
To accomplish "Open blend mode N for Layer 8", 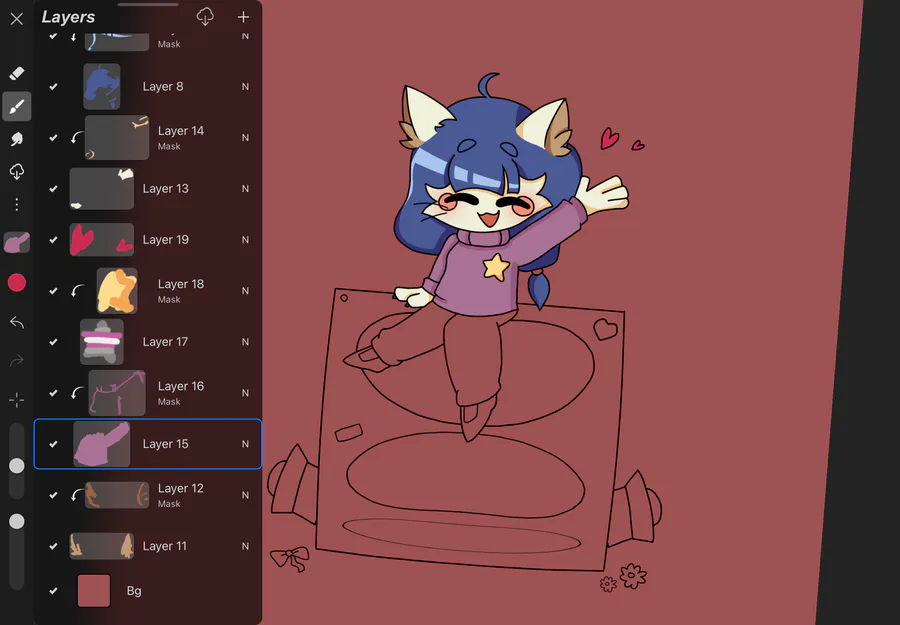I will tap(245, 87).
